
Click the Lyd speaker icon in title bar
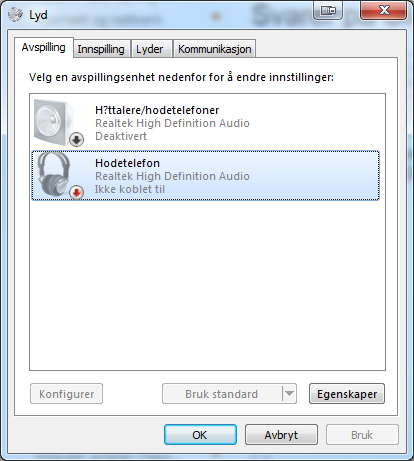(15, 14)
